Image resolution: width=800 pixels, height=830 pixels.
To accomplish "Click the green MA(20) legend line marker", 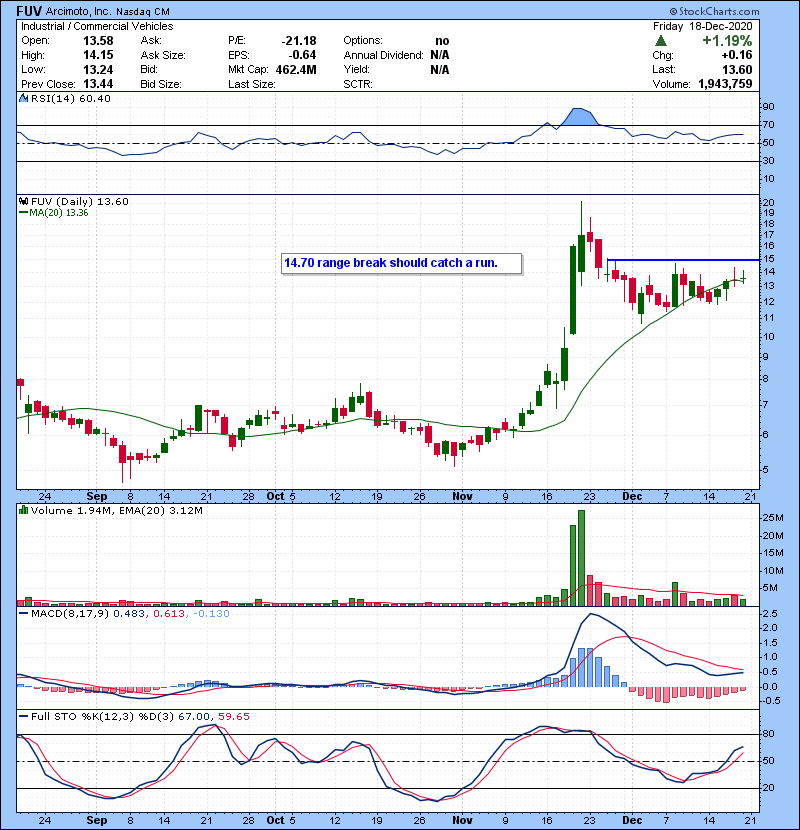I will 23,213.
